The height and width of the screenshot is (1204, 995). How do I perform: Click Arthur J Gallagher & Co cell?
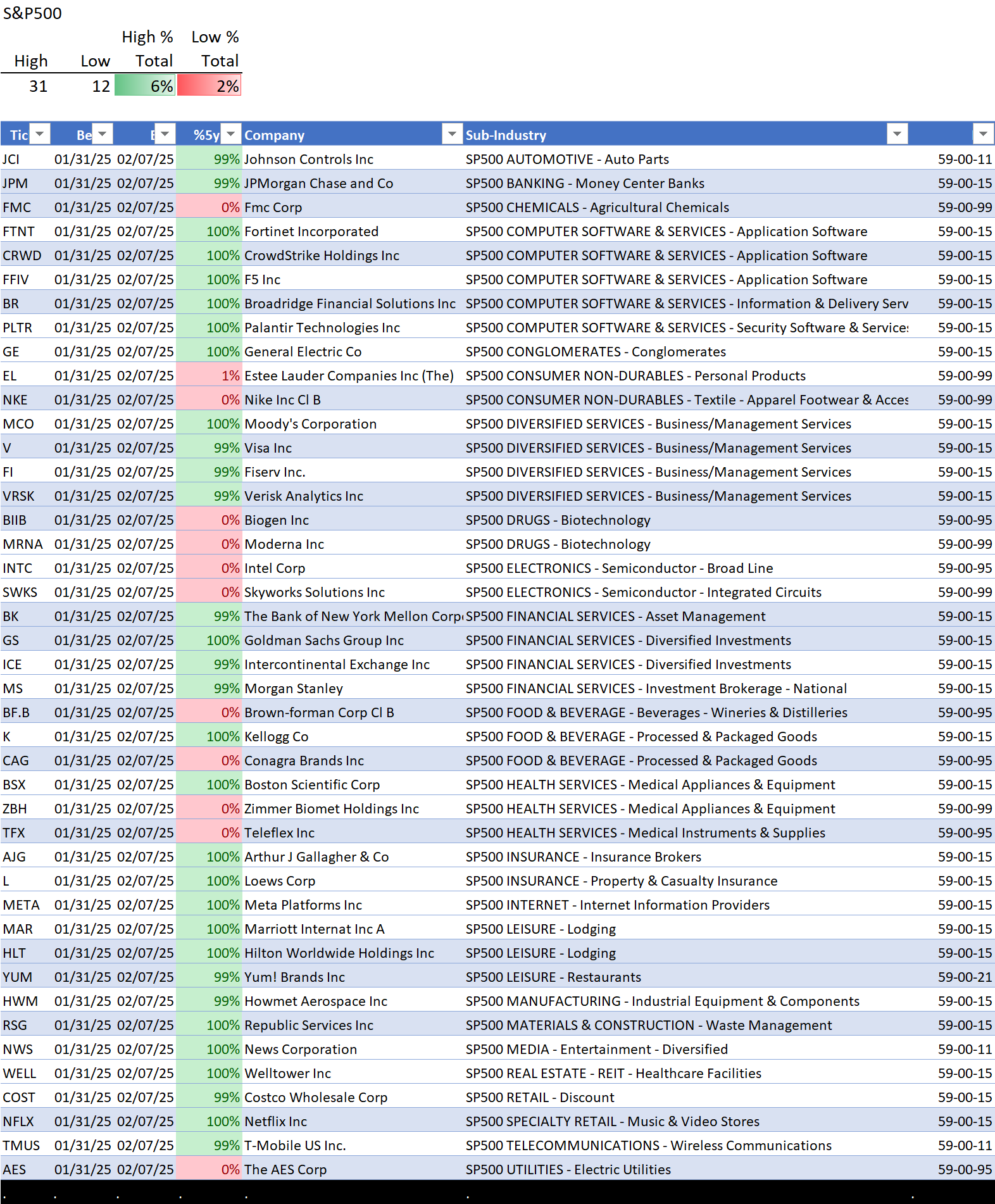(x=352, y=856)
